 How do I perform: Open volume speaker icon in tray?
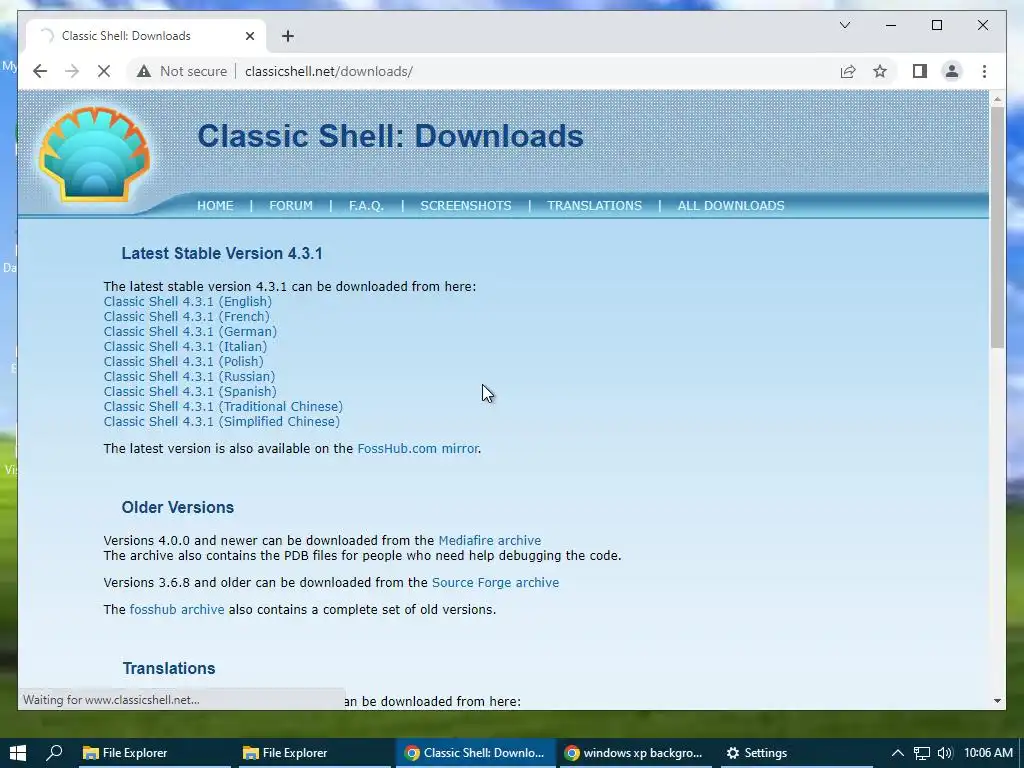(944, 753)
